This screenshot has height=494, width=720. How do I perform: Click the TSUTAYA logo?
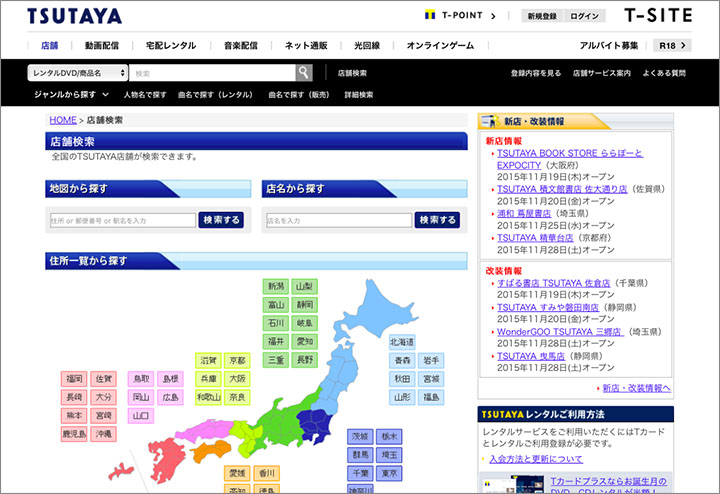(x=75, y=16)
